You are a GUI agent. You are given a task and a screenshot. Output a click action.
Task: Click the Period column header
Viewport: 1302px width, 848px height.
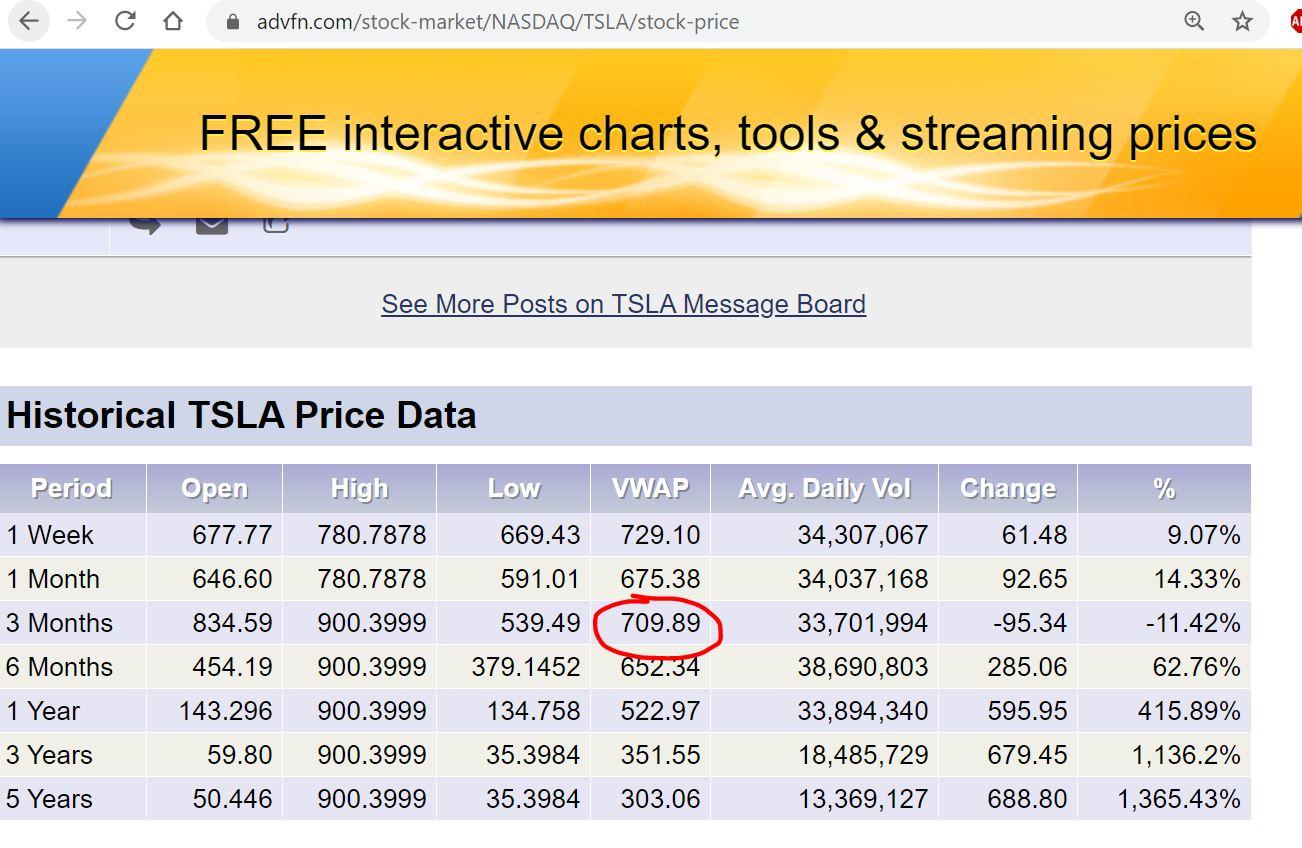click(73, 489)
